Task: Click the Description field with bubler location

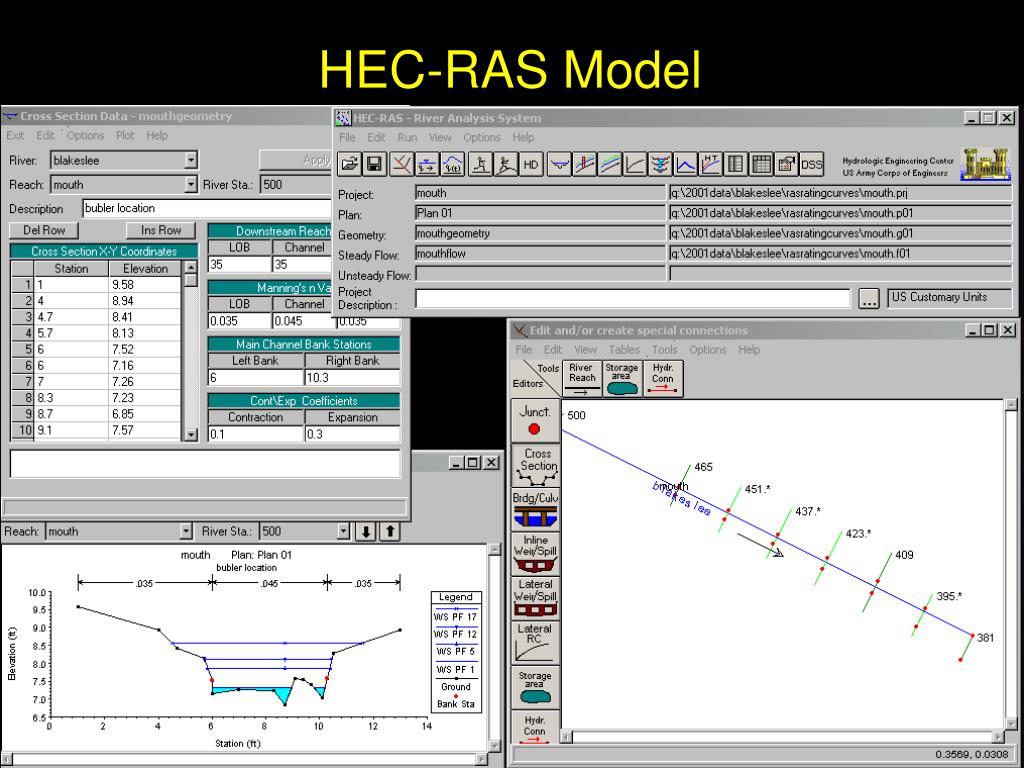Action: (x=207, y=208)
